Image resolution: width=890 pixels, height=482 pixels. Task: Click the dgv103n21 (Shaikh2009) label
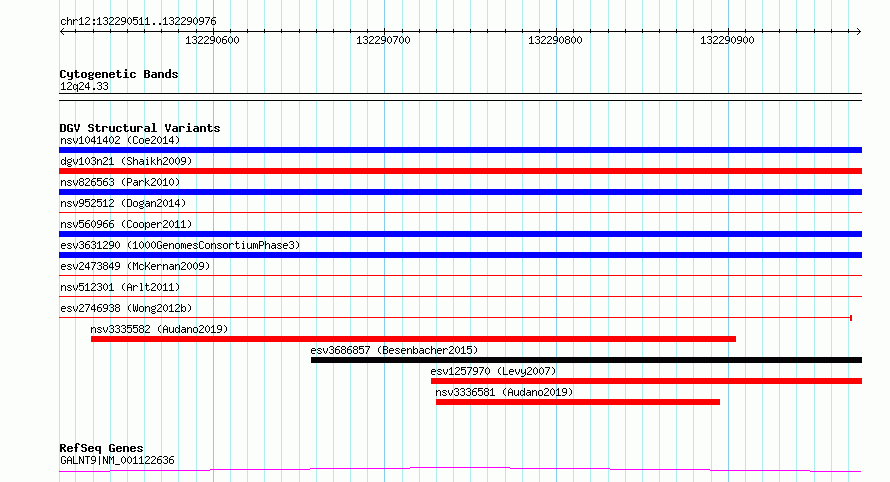click(x=126, y=161)
